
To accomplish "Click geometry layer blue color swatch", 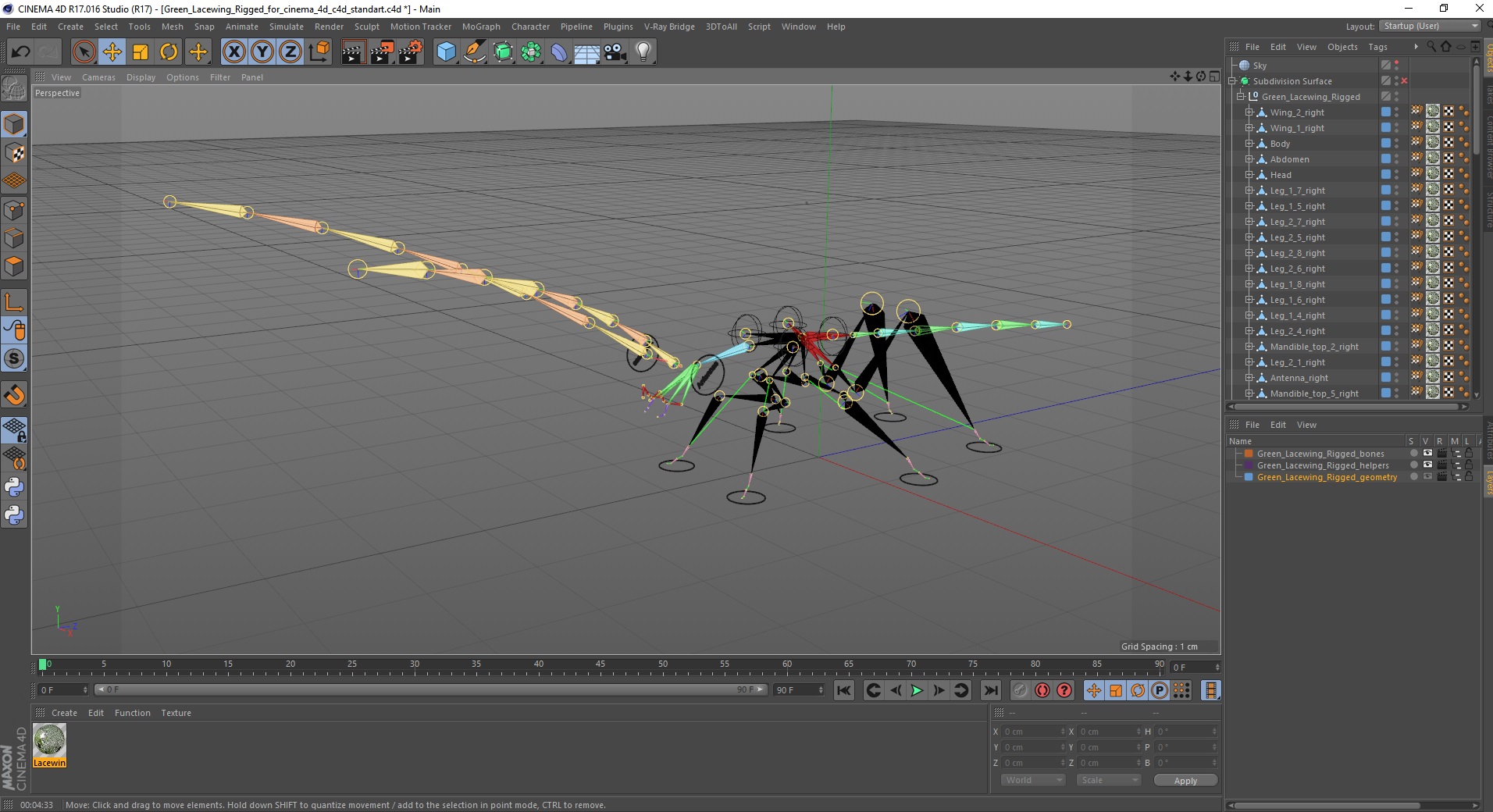I will pyautogui.click(x=1249, y=477).
